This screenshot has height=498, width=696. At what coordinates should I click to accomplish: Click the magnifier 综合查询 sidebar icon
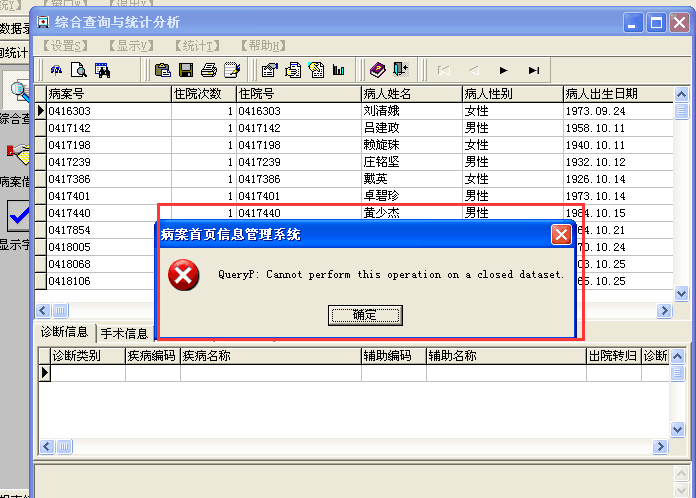[x=18, y=91]
